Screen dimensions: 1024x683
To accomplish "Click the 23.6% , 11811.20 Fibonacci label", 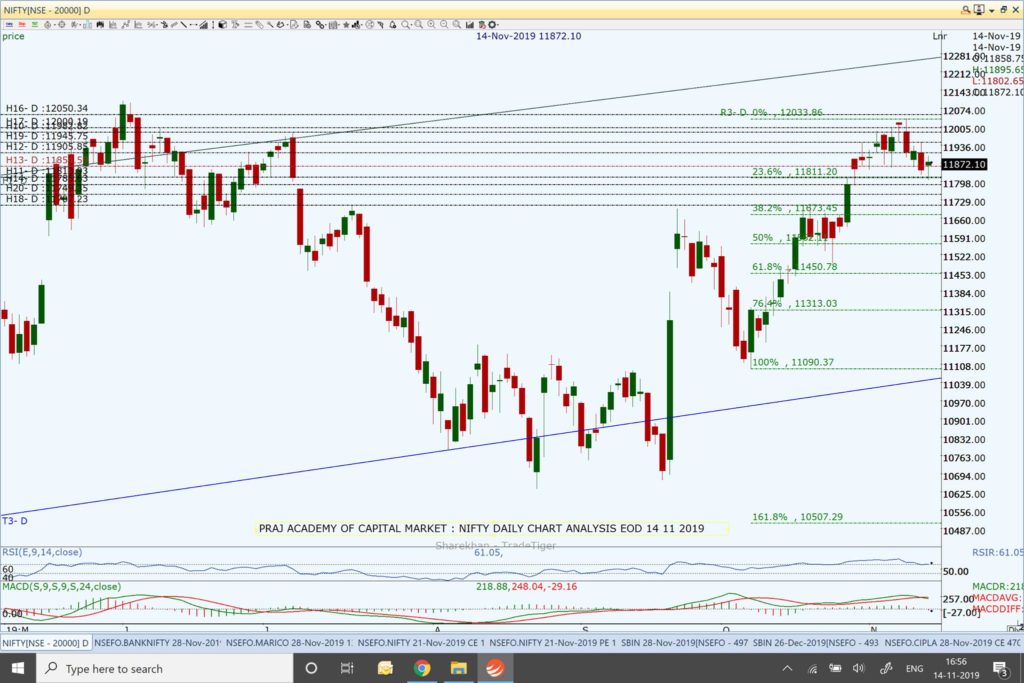I will tap(794, 172).
